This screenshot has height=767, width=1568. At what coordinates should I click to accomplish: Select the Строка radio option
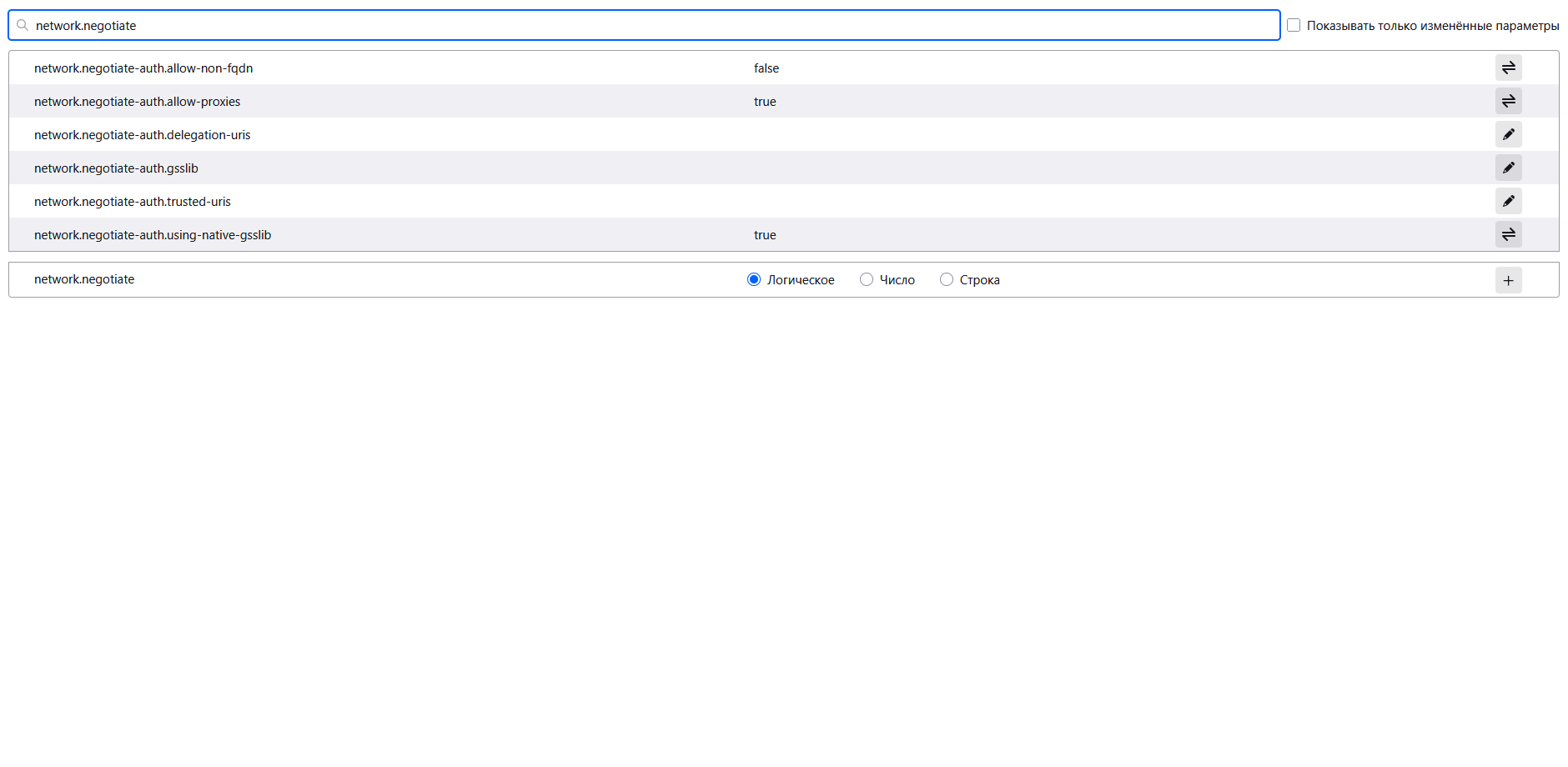(947, 279)
